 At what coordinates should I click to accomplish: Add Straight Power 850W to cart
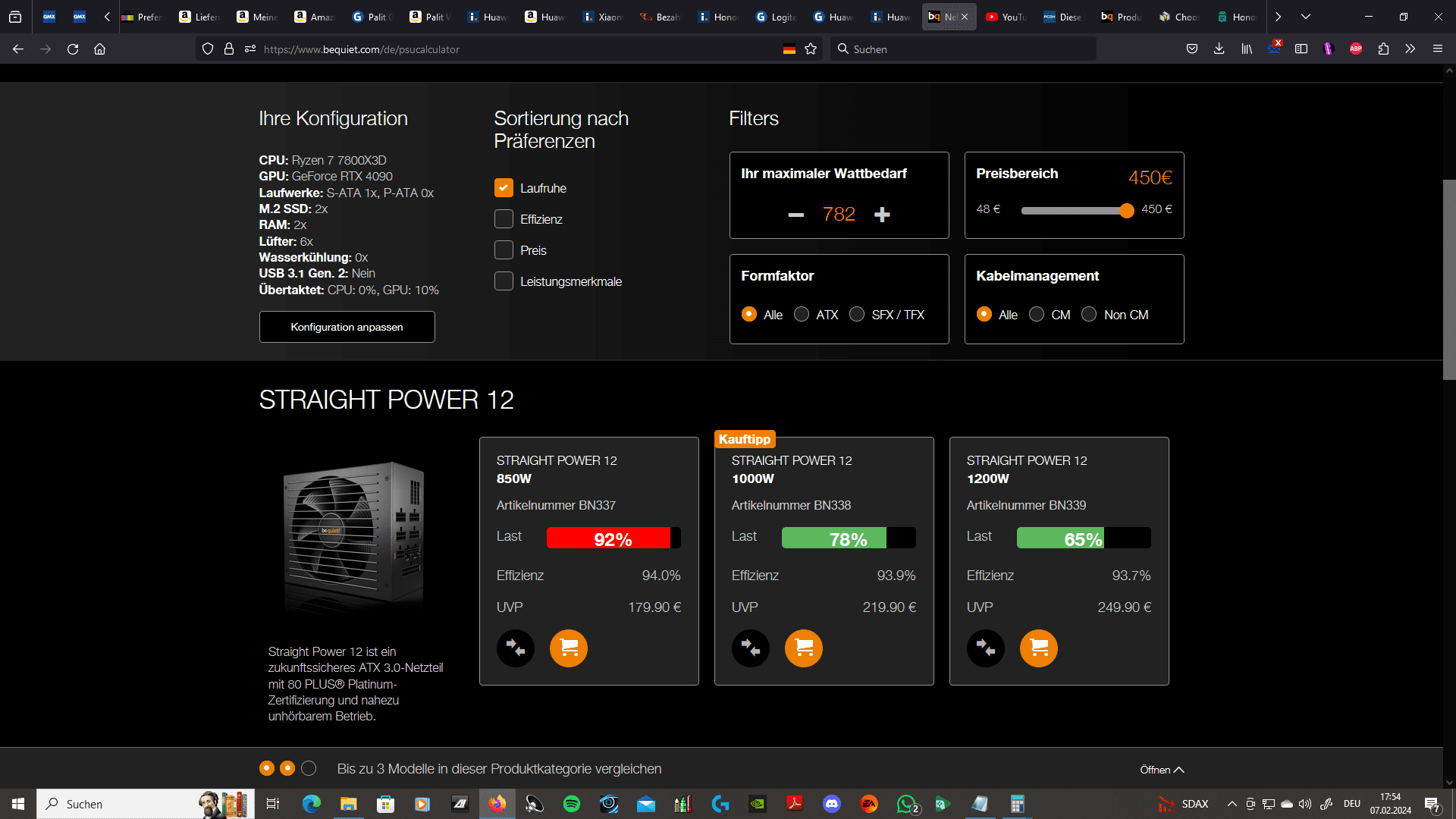[x=568, y=648]
